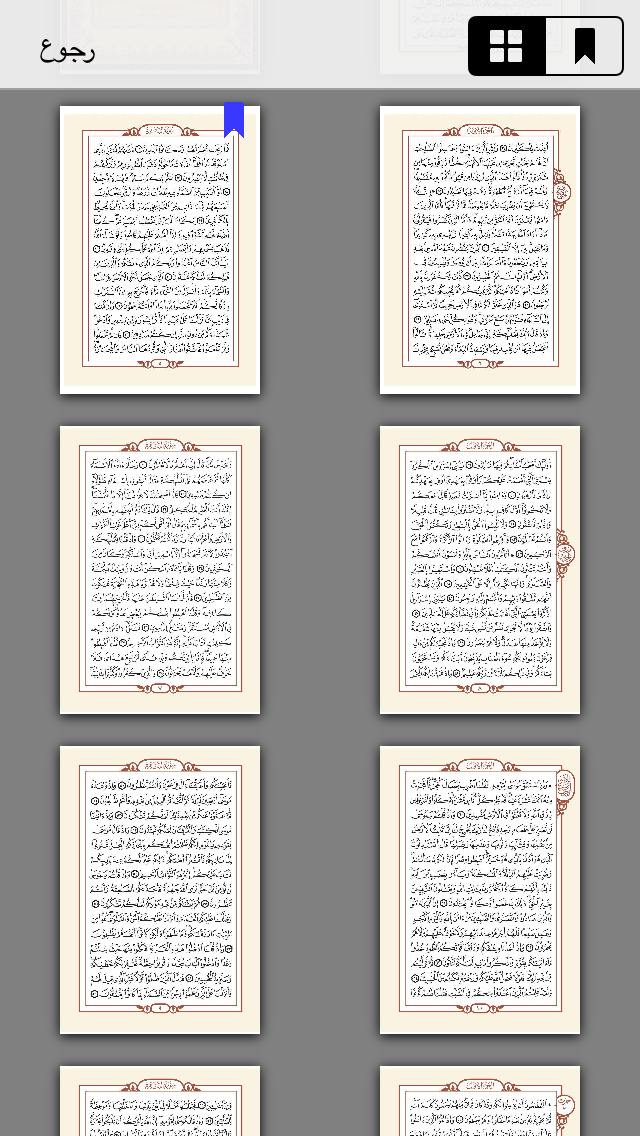640x1136 pixels.
Task: Tap the رجوع back button
Action: point(67,49)
